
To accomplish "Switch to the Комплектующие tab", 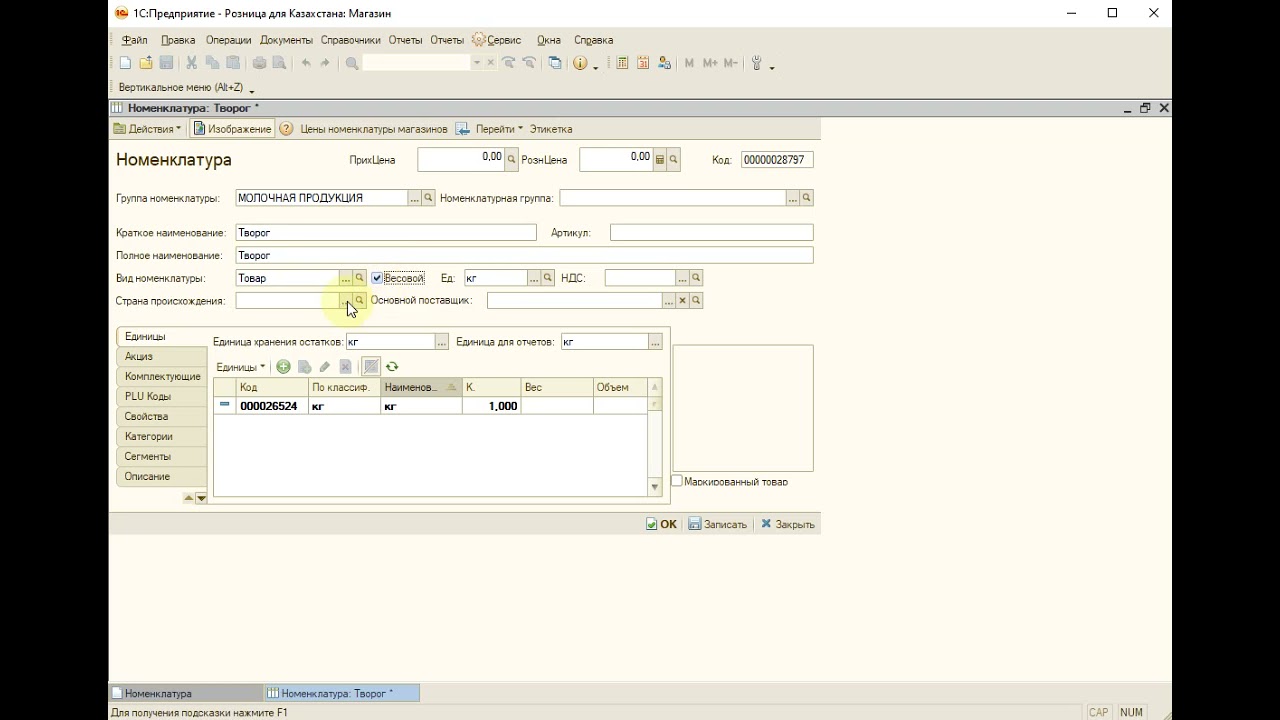I will (163, 377).
